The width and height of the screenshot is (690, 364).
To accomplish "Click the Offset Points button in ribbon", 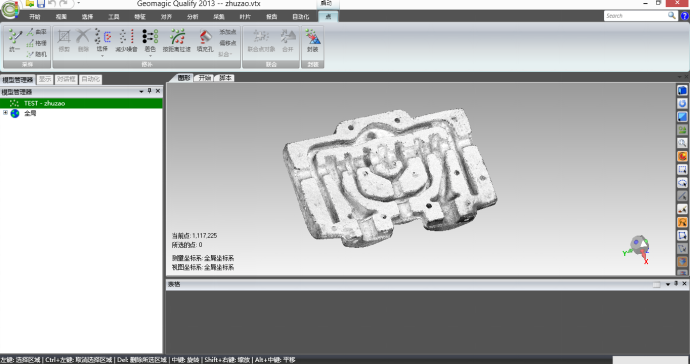I will [228, 43].
